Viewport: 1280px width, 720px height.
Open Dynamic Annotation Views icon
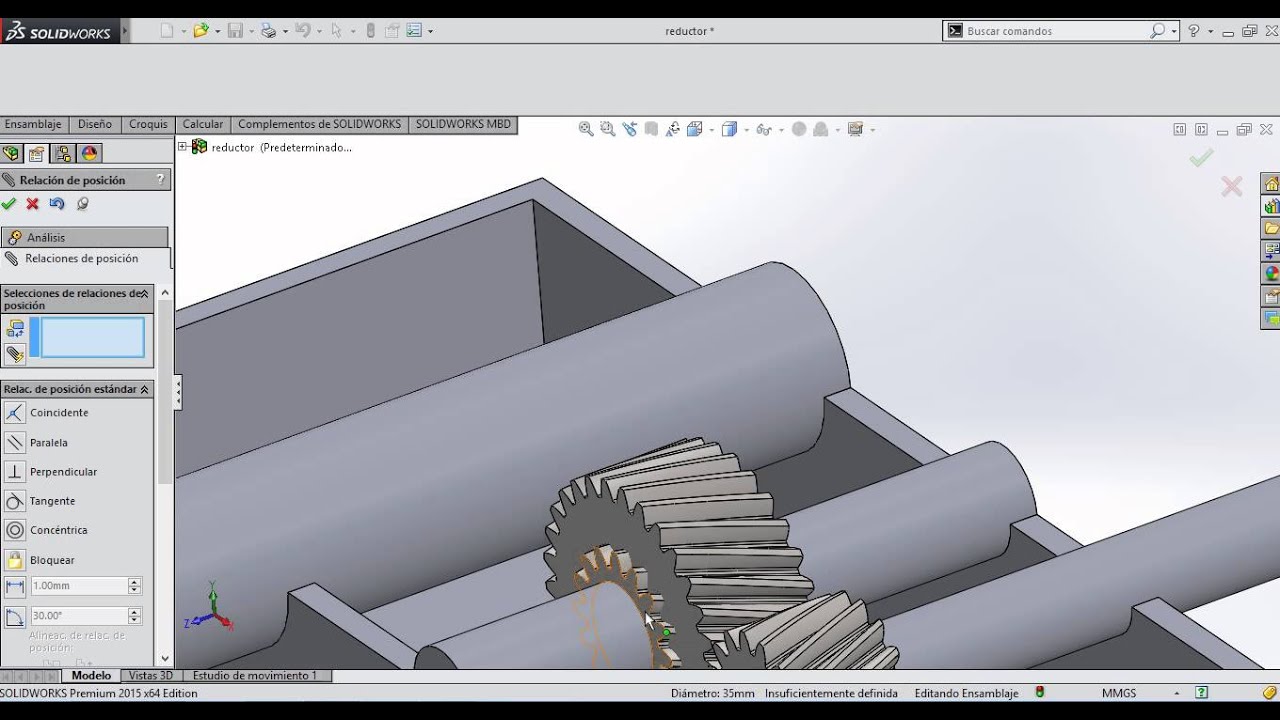[x=672, y=129]
